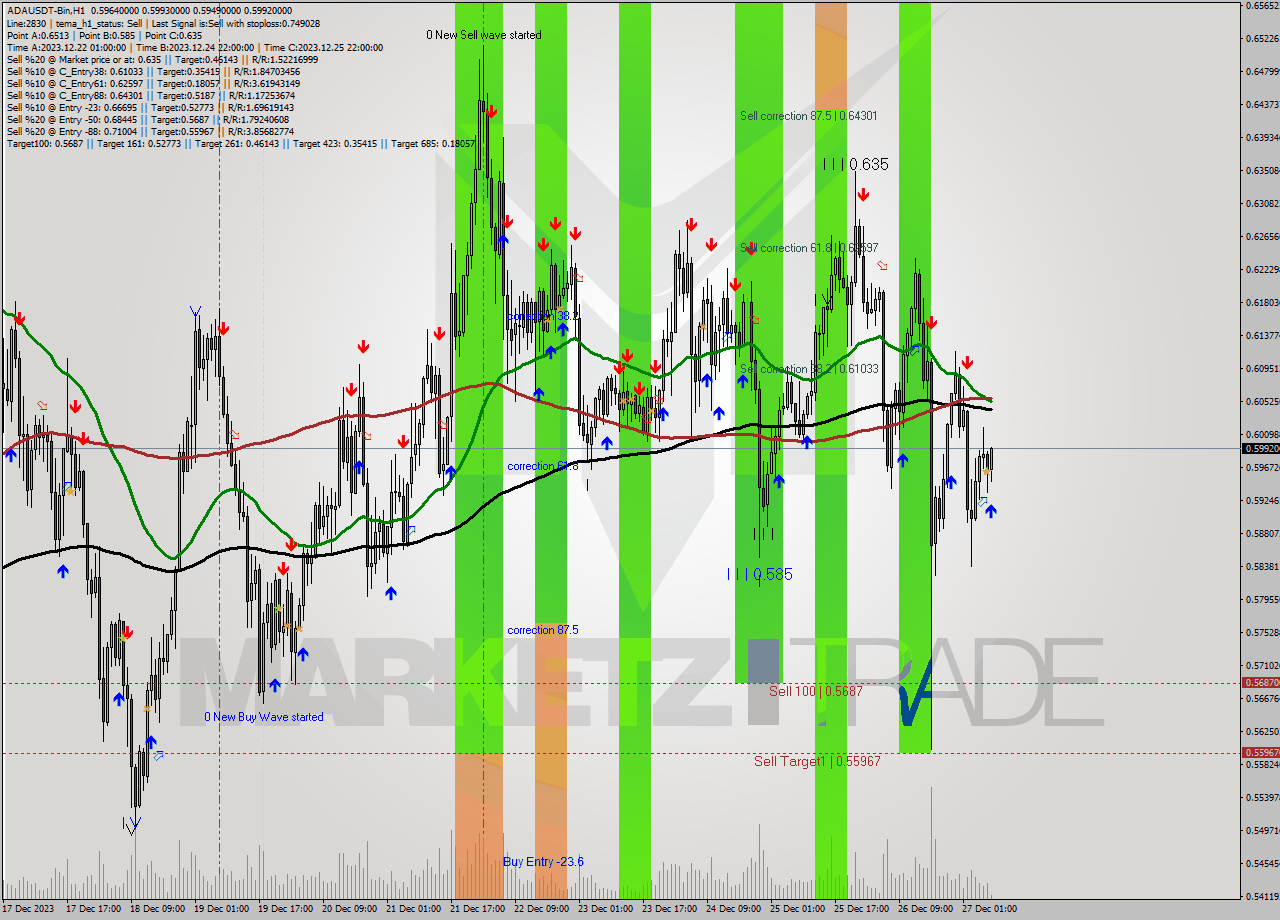This screenshot has height=920, width=1280.
Task: Click the '20 Dec 09:00' time axis label
Action: 352,909
